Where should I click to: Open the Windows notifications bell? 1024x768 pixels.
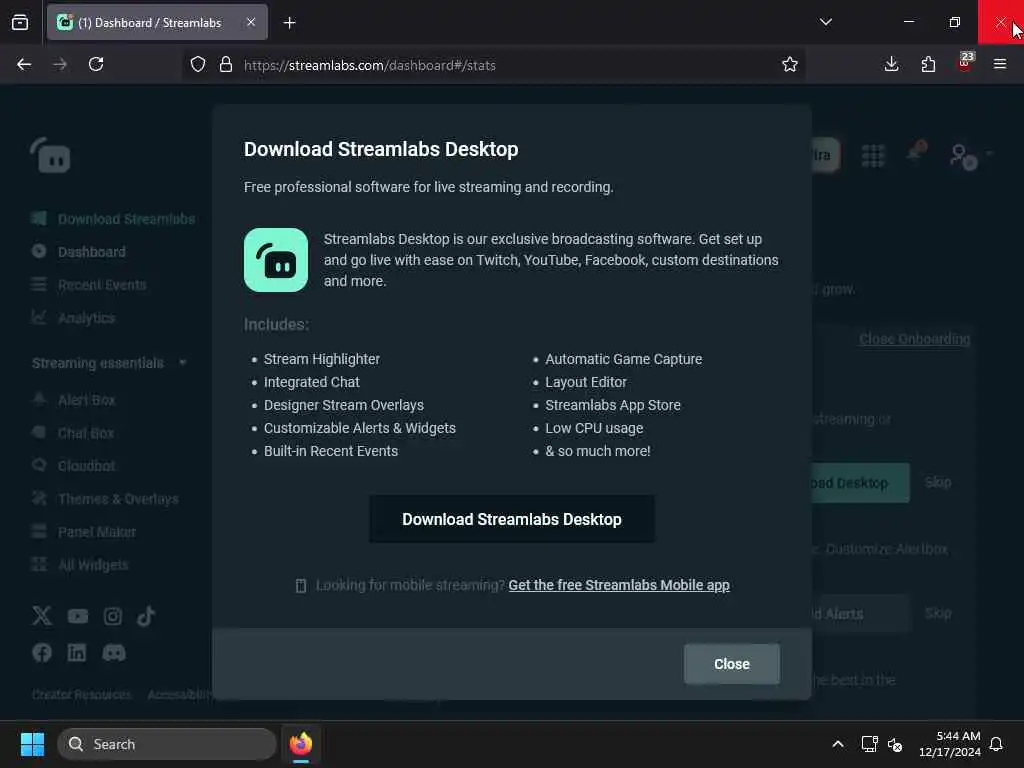[x=997, y=744]
